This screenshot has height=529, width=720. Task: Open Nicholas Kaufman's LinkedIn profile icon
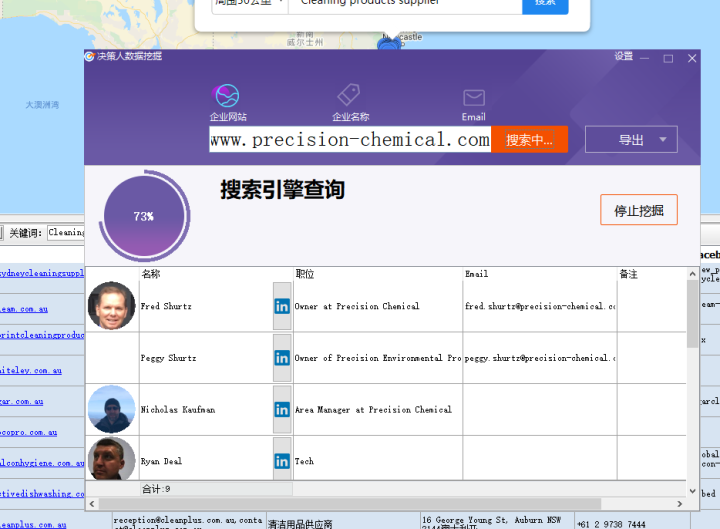[282, 409]
